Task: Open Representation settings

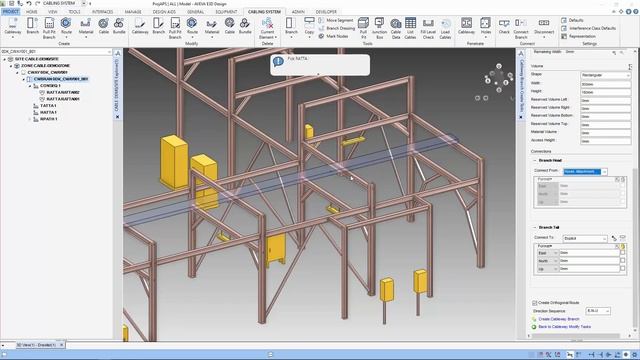Action: (x=578, y=36)
